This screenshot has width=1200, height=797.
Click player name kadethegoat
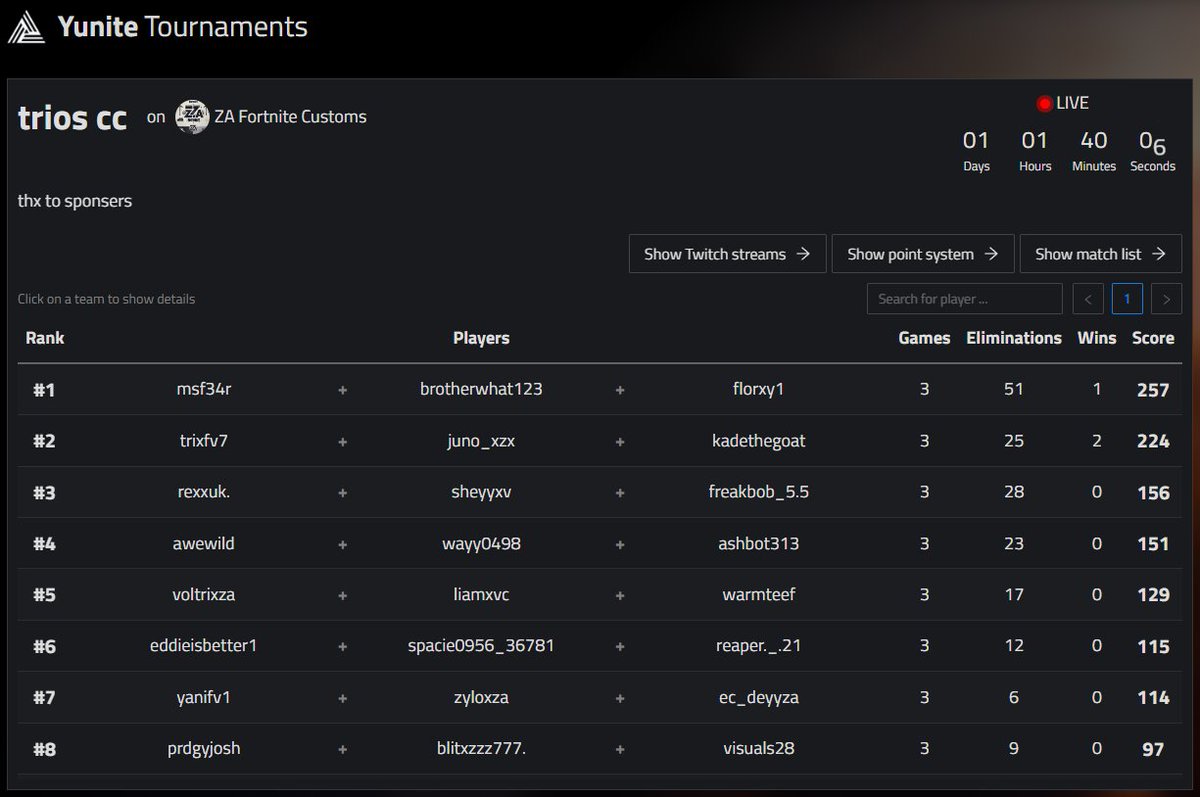click(x=758, y=440)
